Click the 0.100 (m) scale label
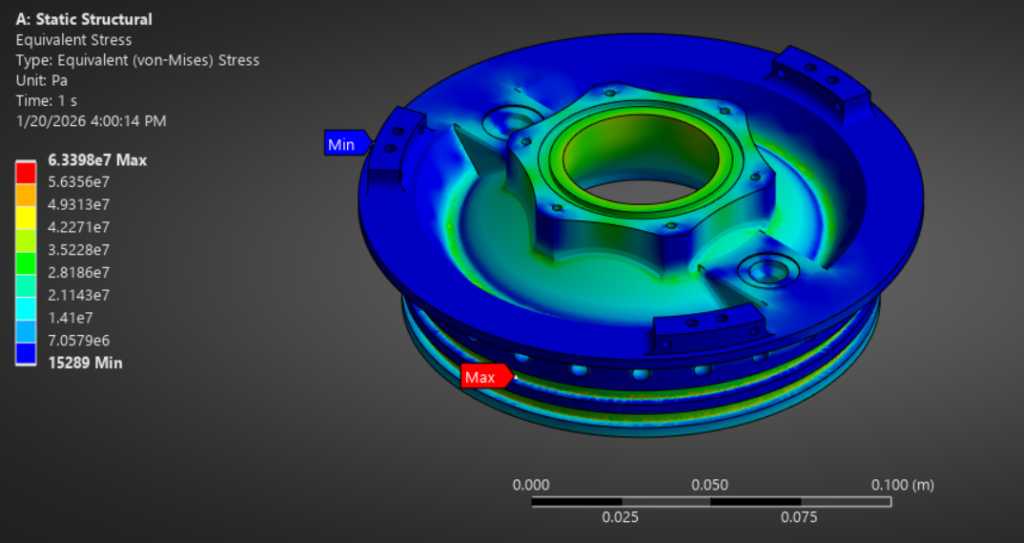 (901, 485)
